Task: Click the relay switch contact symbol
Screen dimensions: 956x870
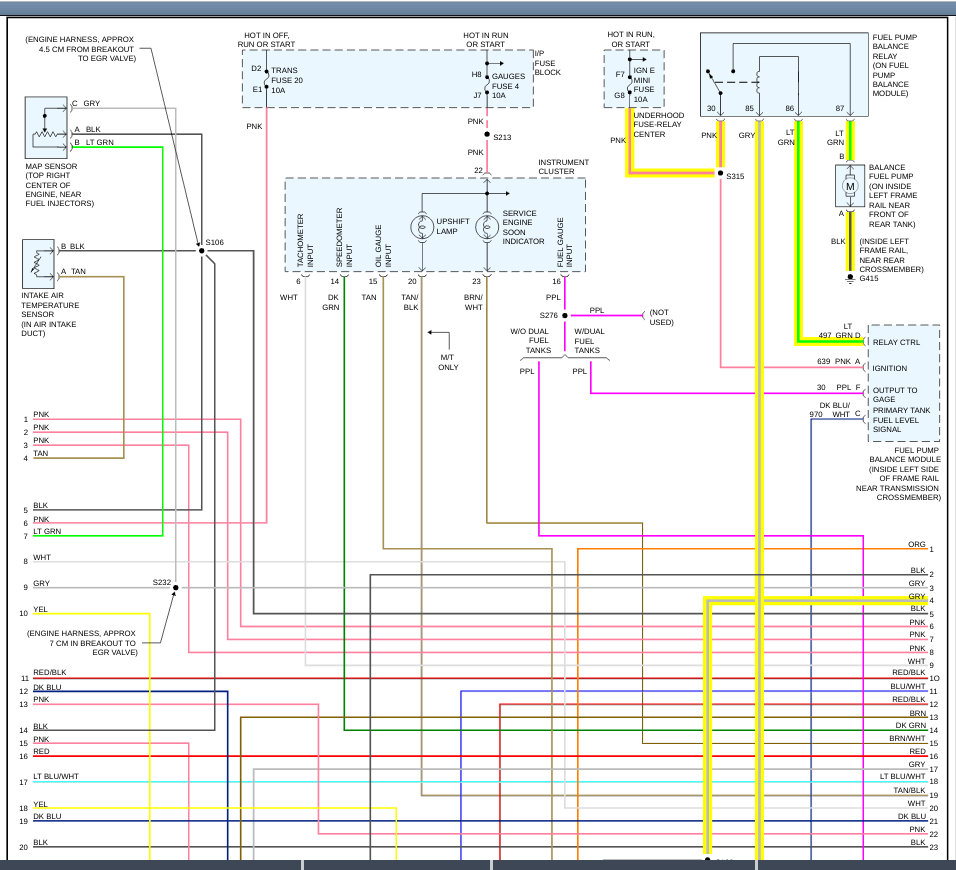Action: [714, 82]
